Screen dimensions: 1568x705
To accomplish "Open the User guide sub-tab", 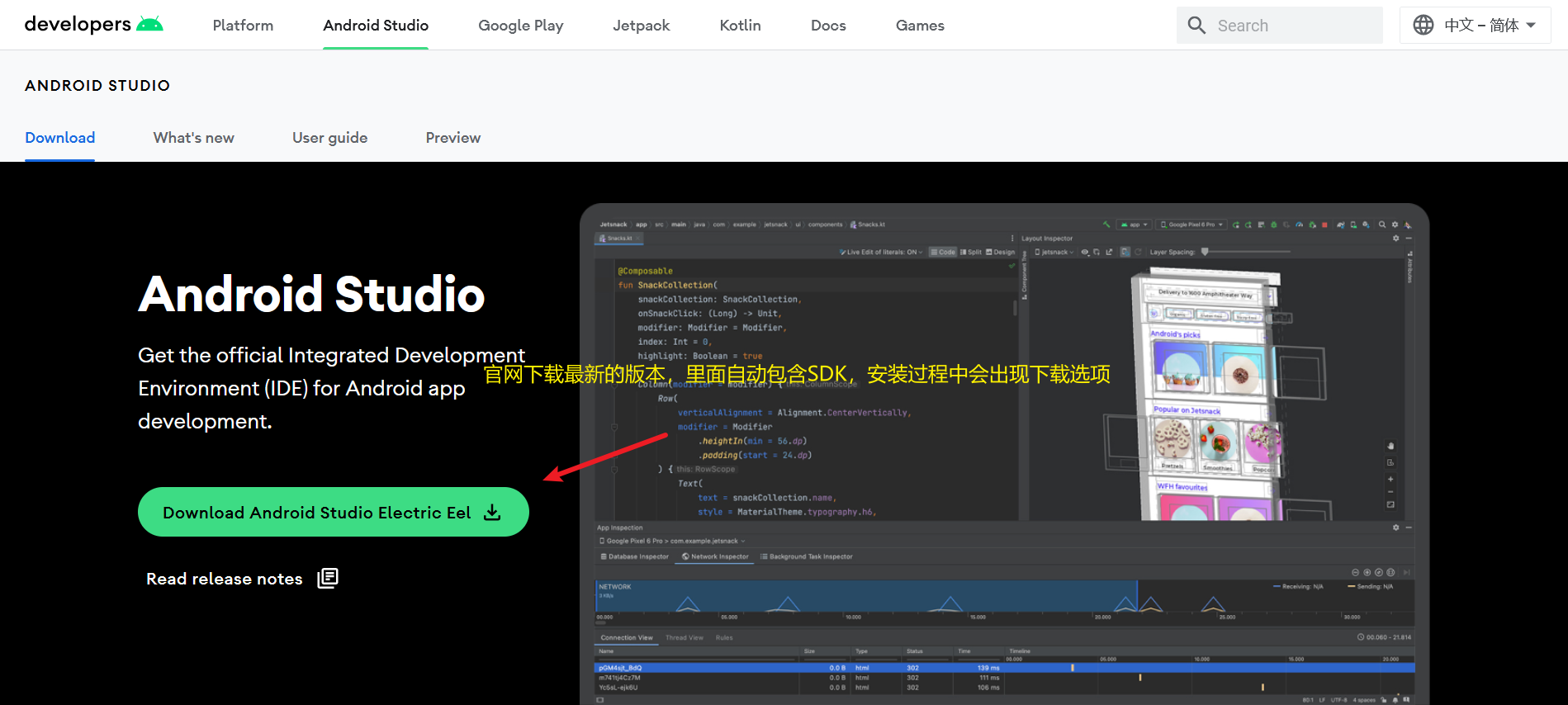I will point(330,138).
